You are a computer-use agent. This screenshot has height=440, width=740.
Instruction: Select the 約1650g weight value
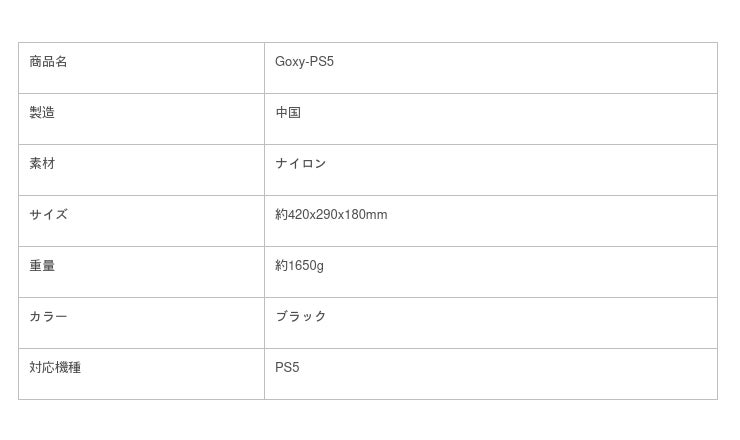click(x=299, y=266)
